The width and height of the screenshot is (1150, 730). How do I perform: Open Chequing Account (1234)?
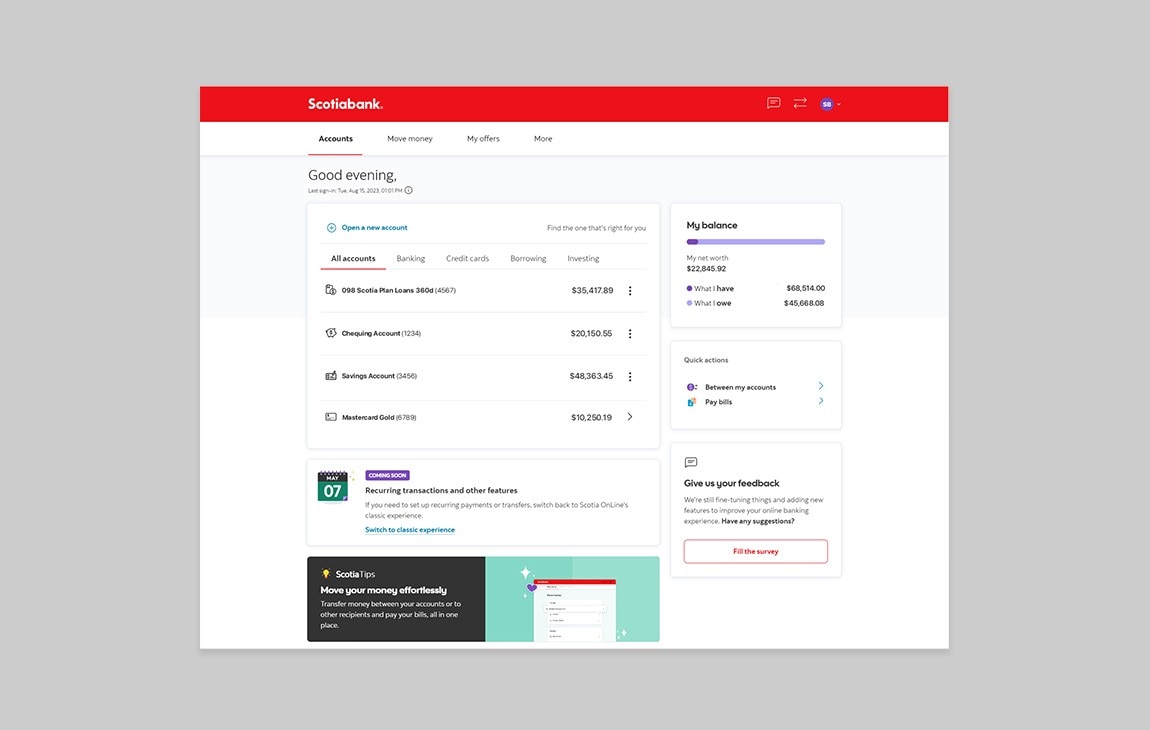pyautogui.click(x=381, y=333)
